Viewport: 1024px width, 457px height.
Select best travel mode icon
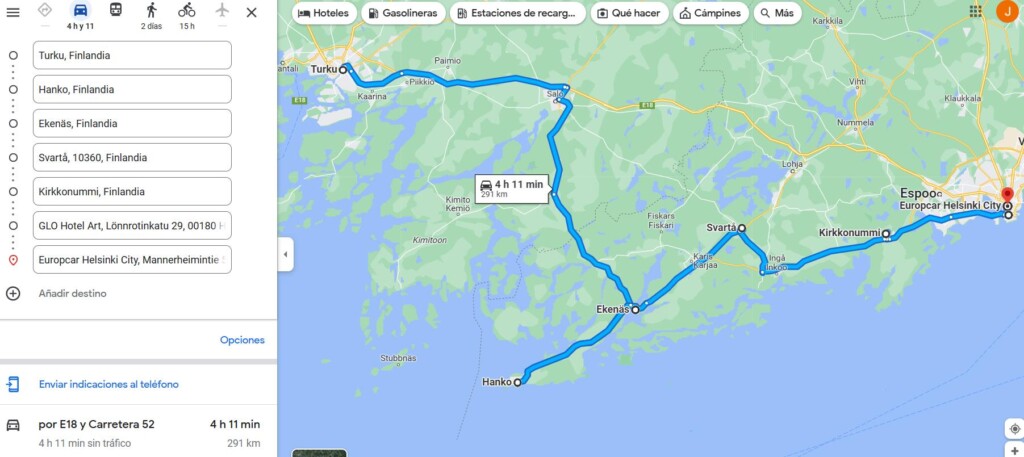click(44, 10)
